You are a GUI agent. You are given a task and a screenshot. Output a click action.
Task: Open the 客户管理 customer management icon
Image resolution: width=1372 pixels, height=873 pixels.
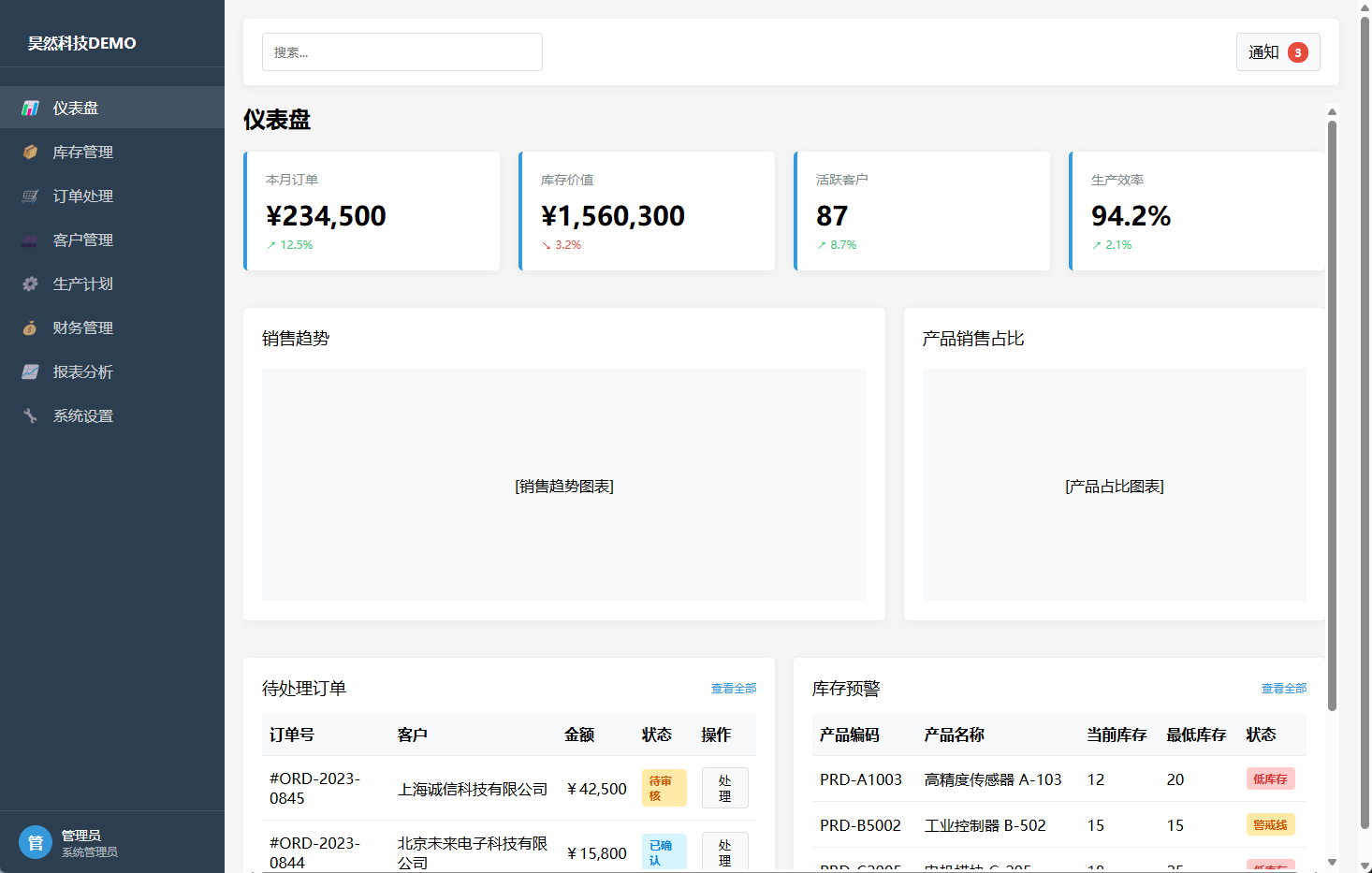(31, 239)
